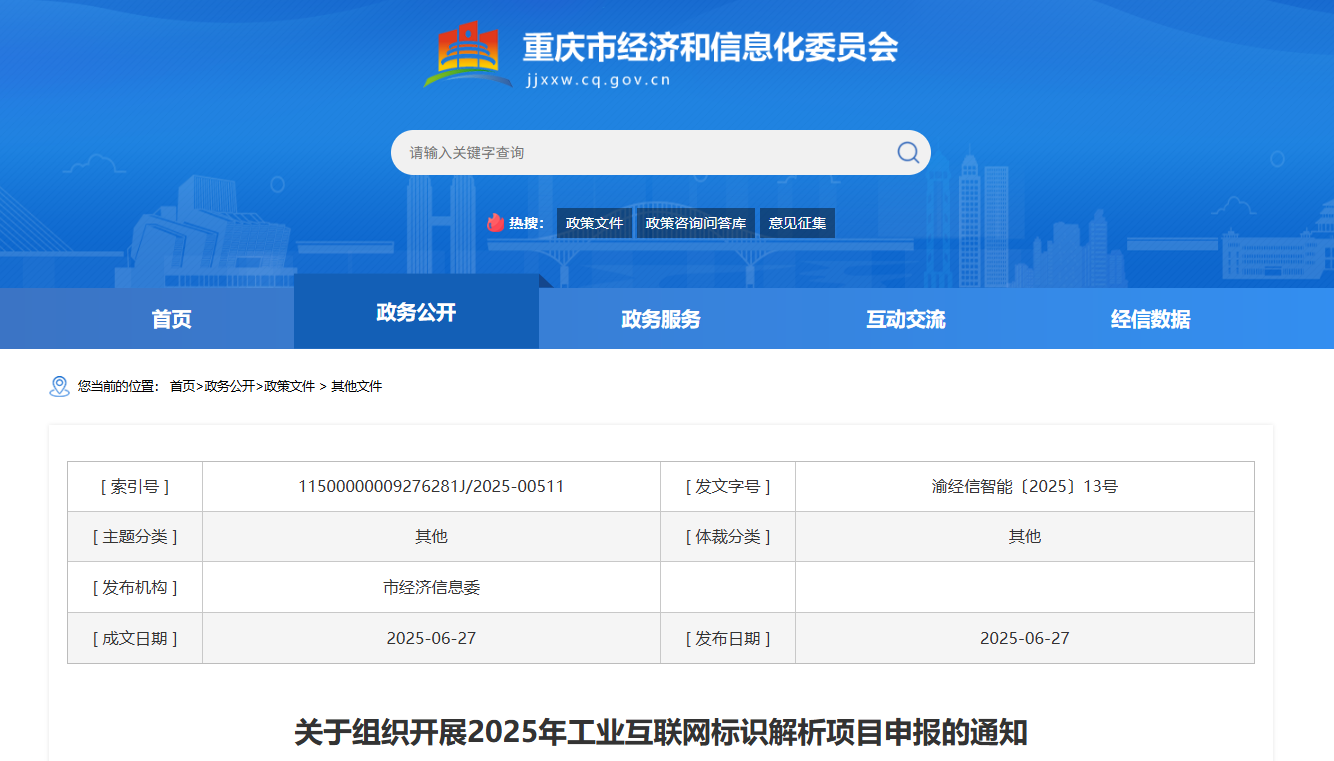Click 首页 in the breadcrumb trail
1334x761 pixels.
182,386
